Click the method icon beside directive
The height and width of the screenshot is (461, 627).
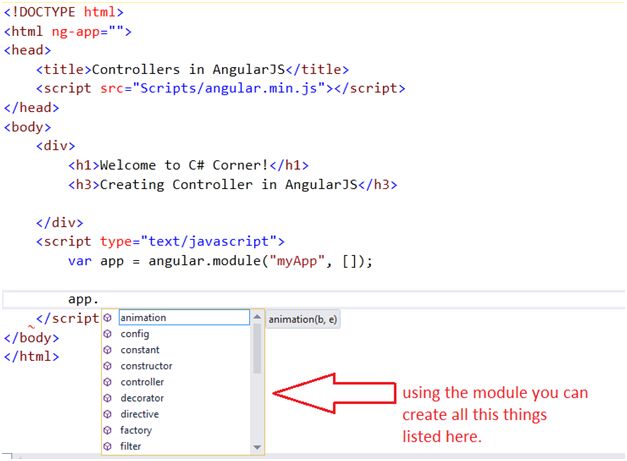pyautogui.click(x=108, y=414)
